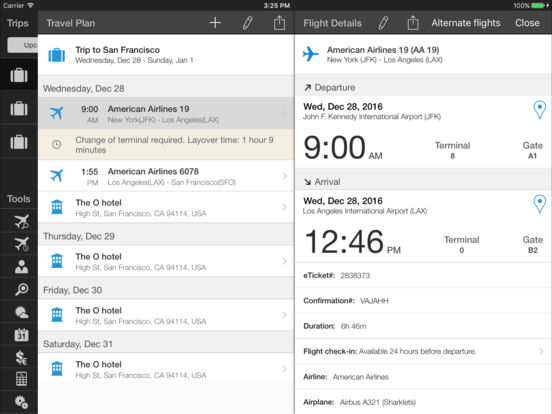Image resolution: width=552 pixels, height=414 pixels.
Task: Open the contacts person tool
Action: (x=21, y=266)
